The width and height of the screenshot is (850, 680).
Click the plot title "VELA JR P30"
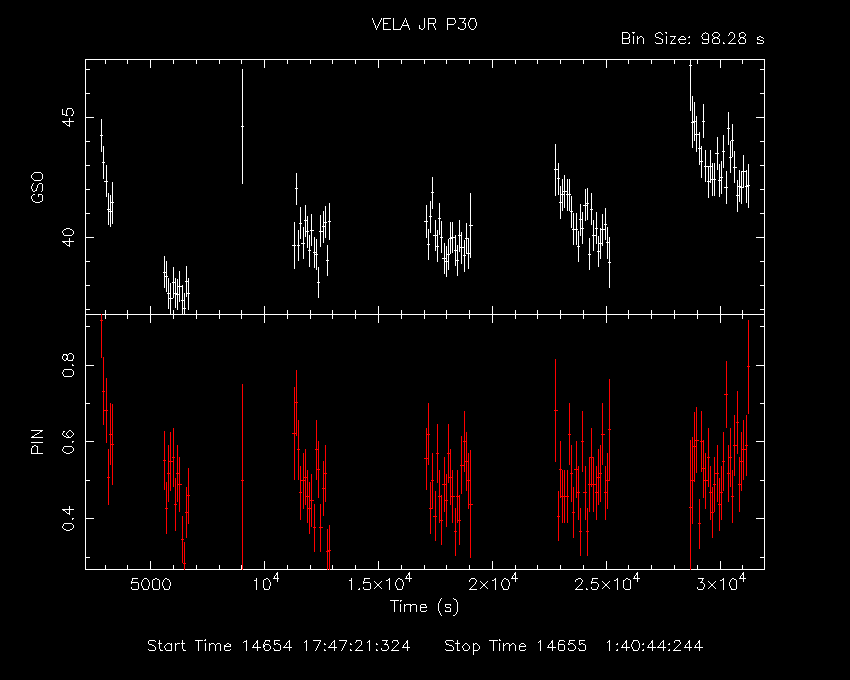click(x=424, y=24)
